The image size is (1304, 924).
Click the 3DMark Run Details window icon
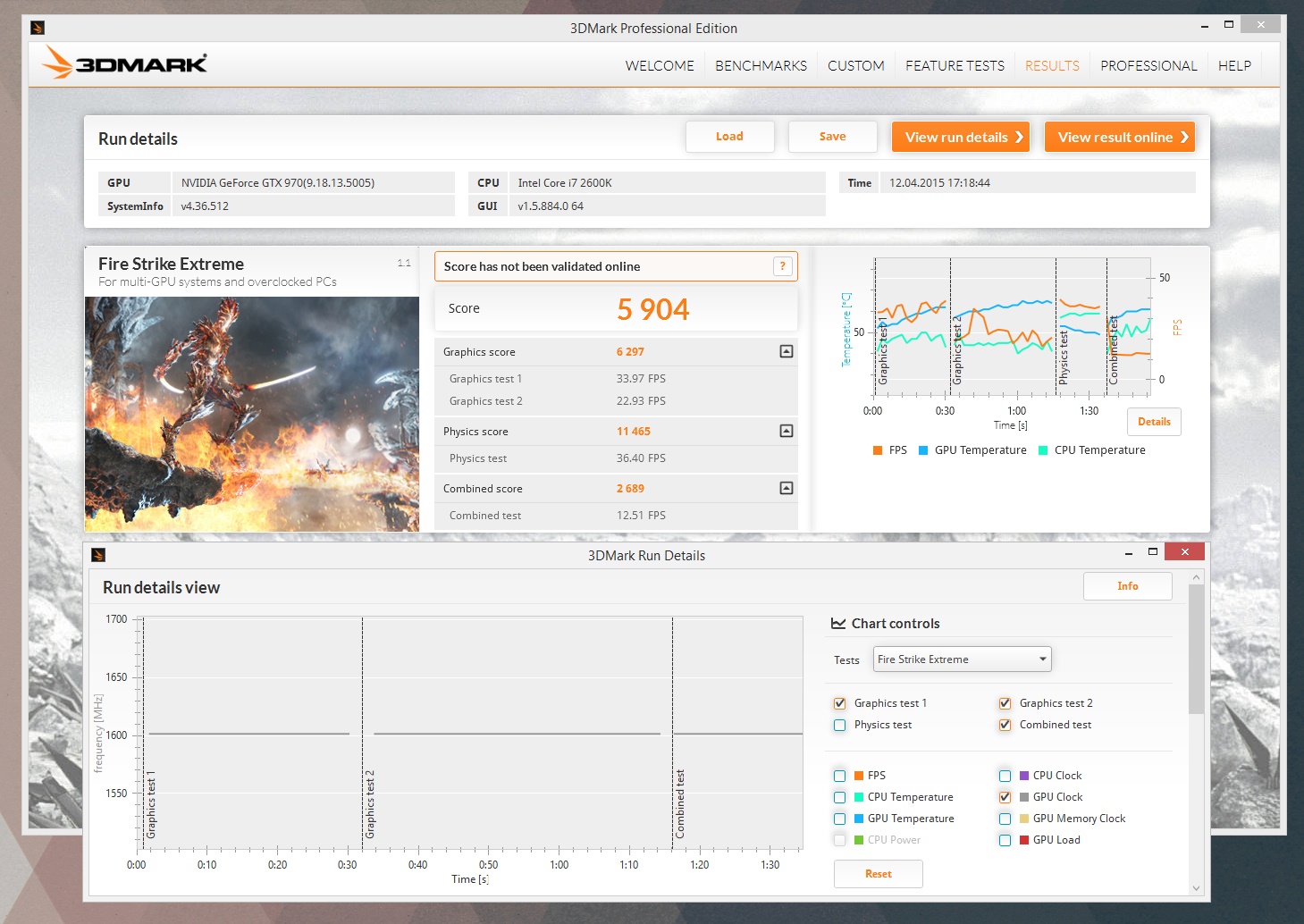[x=98, y=556]
